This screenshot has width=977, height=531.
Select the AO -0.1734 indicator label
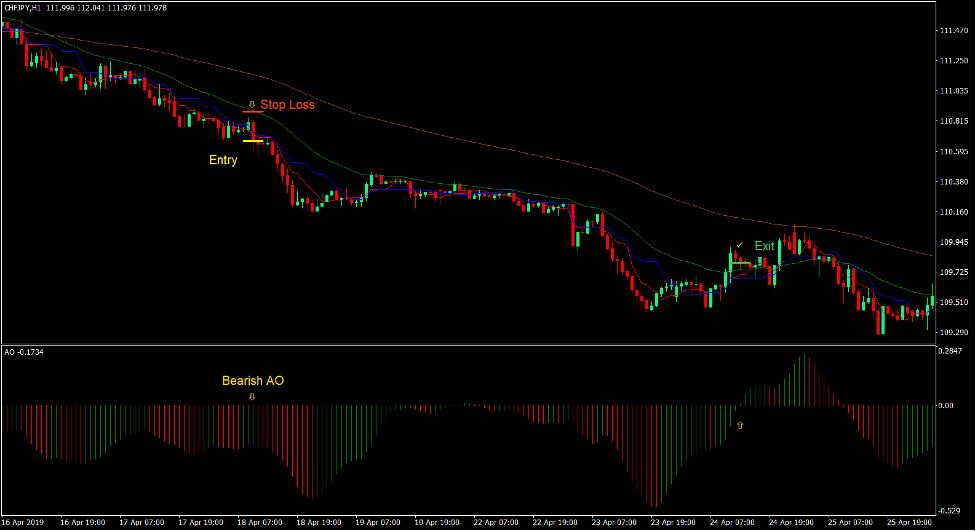pos(24,352)
